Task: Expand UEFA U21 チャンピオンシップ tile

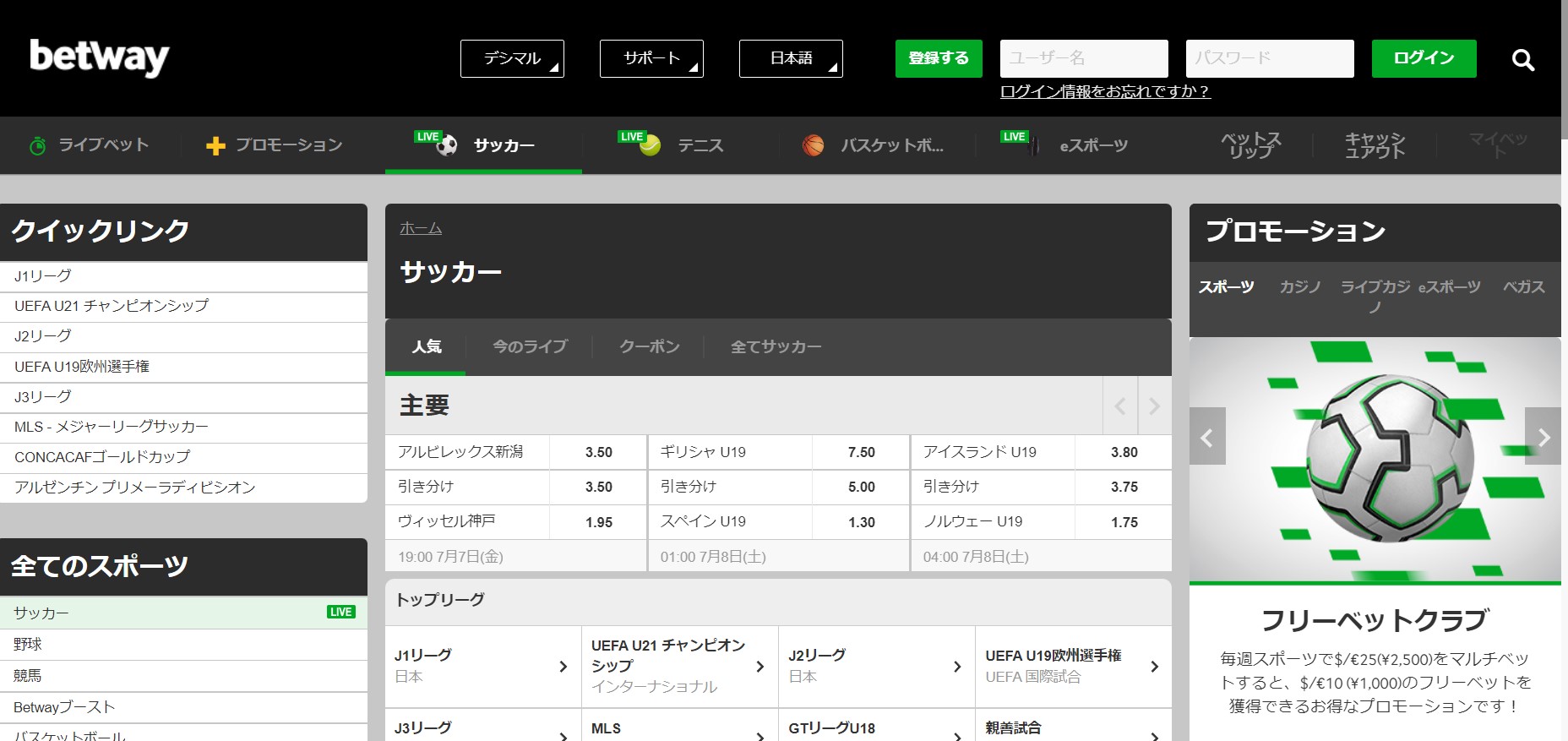Action: tap(680, 667)
